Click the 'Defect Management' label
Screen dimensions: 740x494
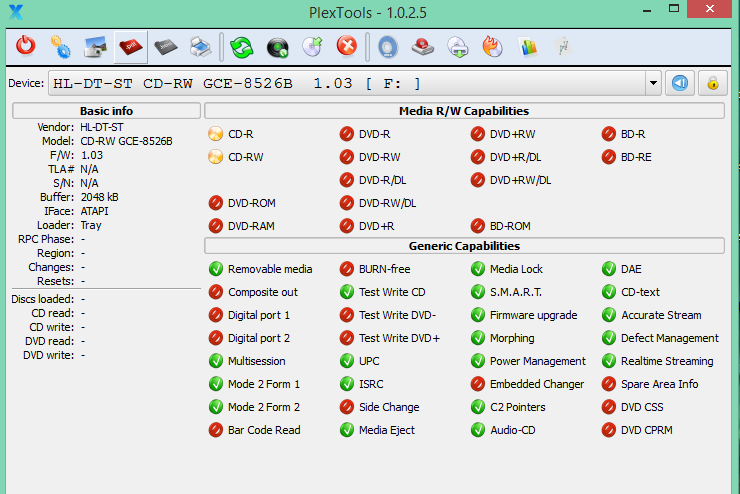click(x=670, y=338)
